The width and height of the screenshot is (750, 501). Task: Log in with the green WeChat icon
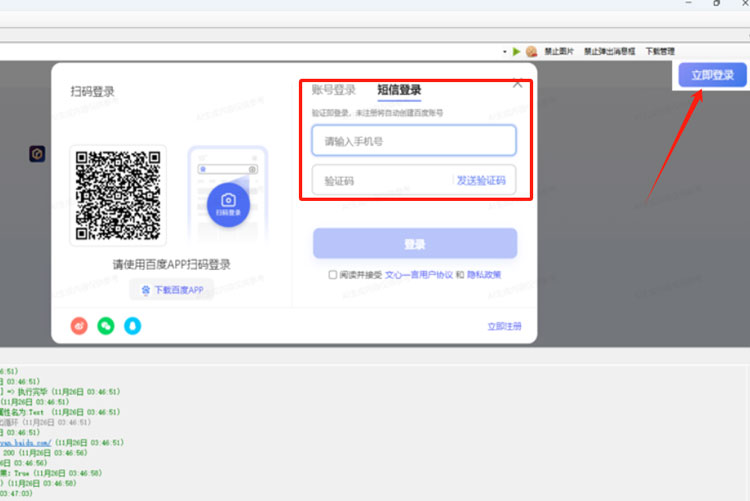pyautogui.click(x=106, y=326)
